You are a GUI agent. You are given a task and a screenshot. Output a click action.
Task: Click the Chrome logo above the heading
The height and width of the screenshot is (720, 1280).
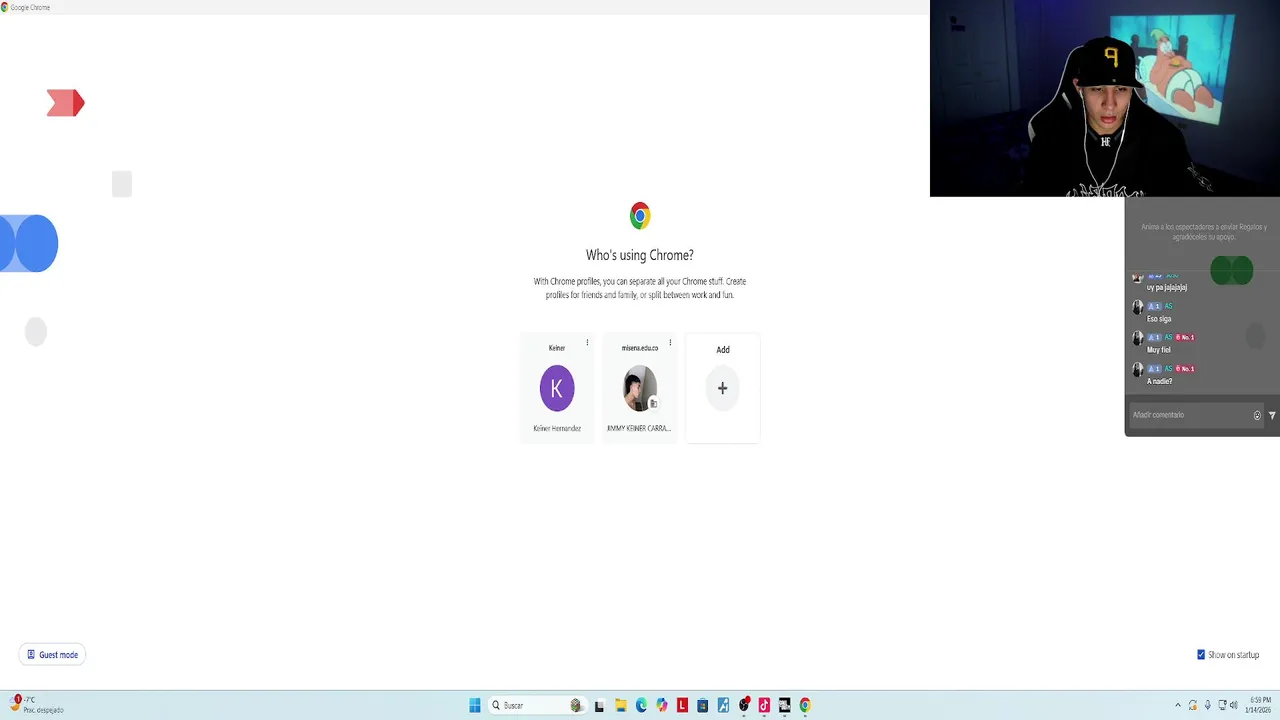[640, 215]
